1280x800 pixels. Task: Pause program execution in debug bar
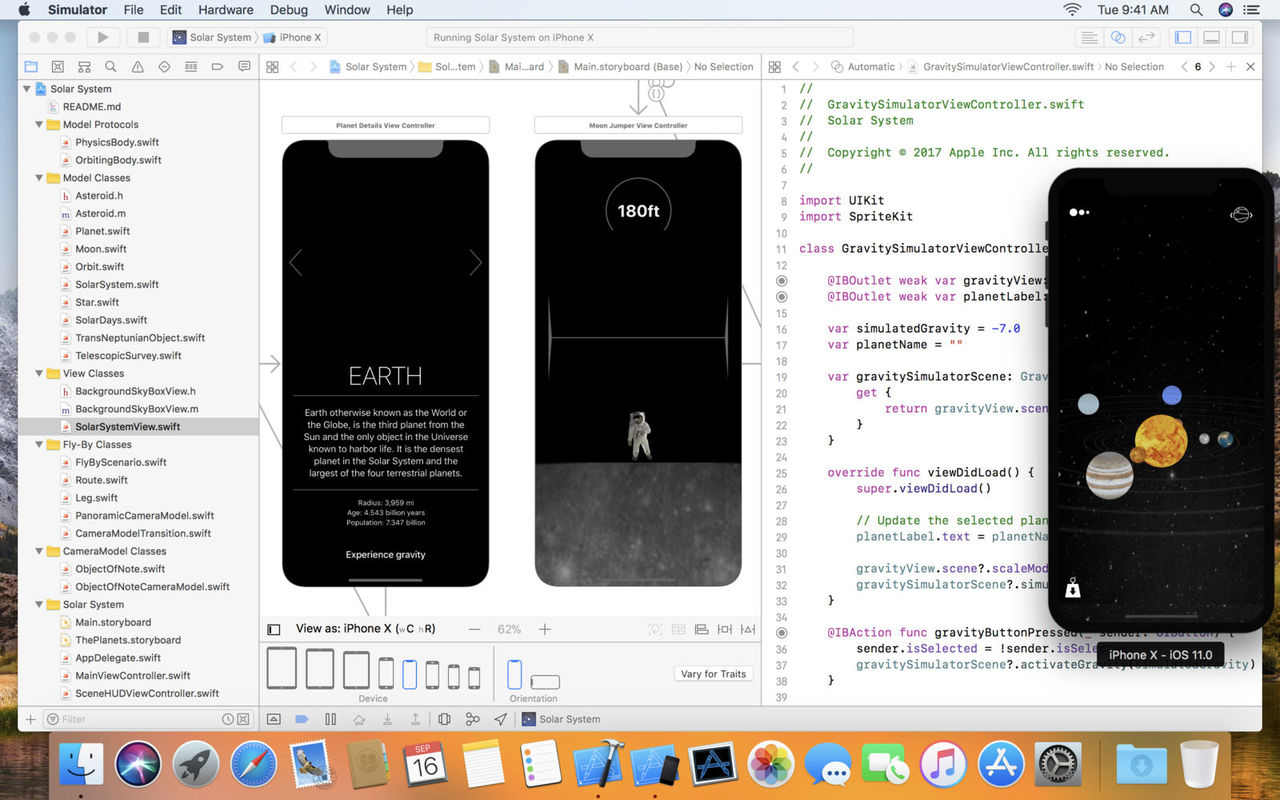(x=330, y=719)
